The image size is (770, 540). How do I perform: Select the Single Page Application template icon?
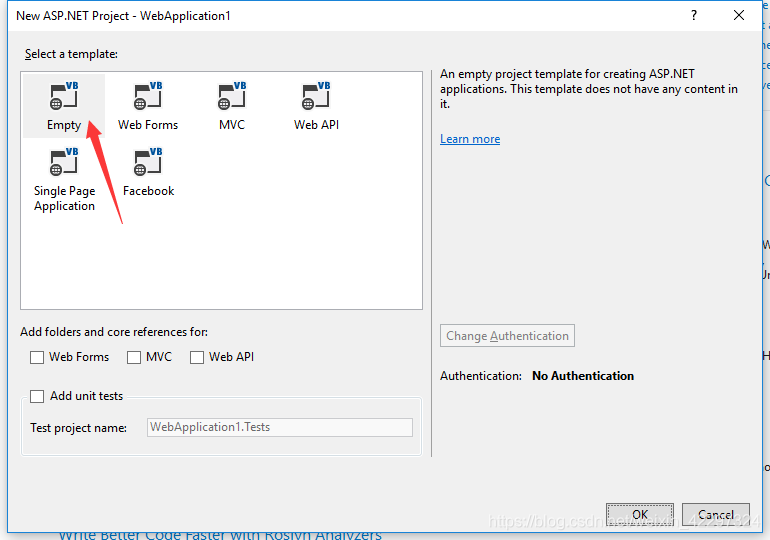tap(64, 162)
